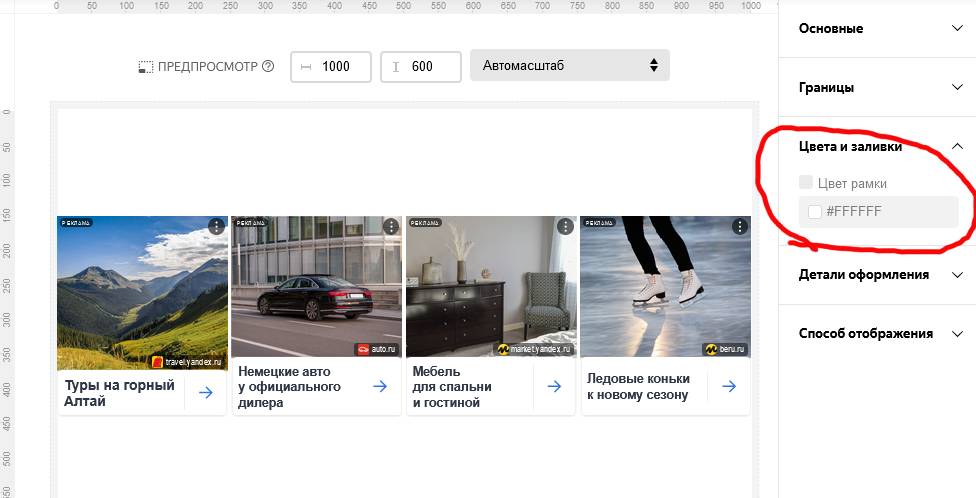Click the #FFFFFF hex color field

coord(878,212)
